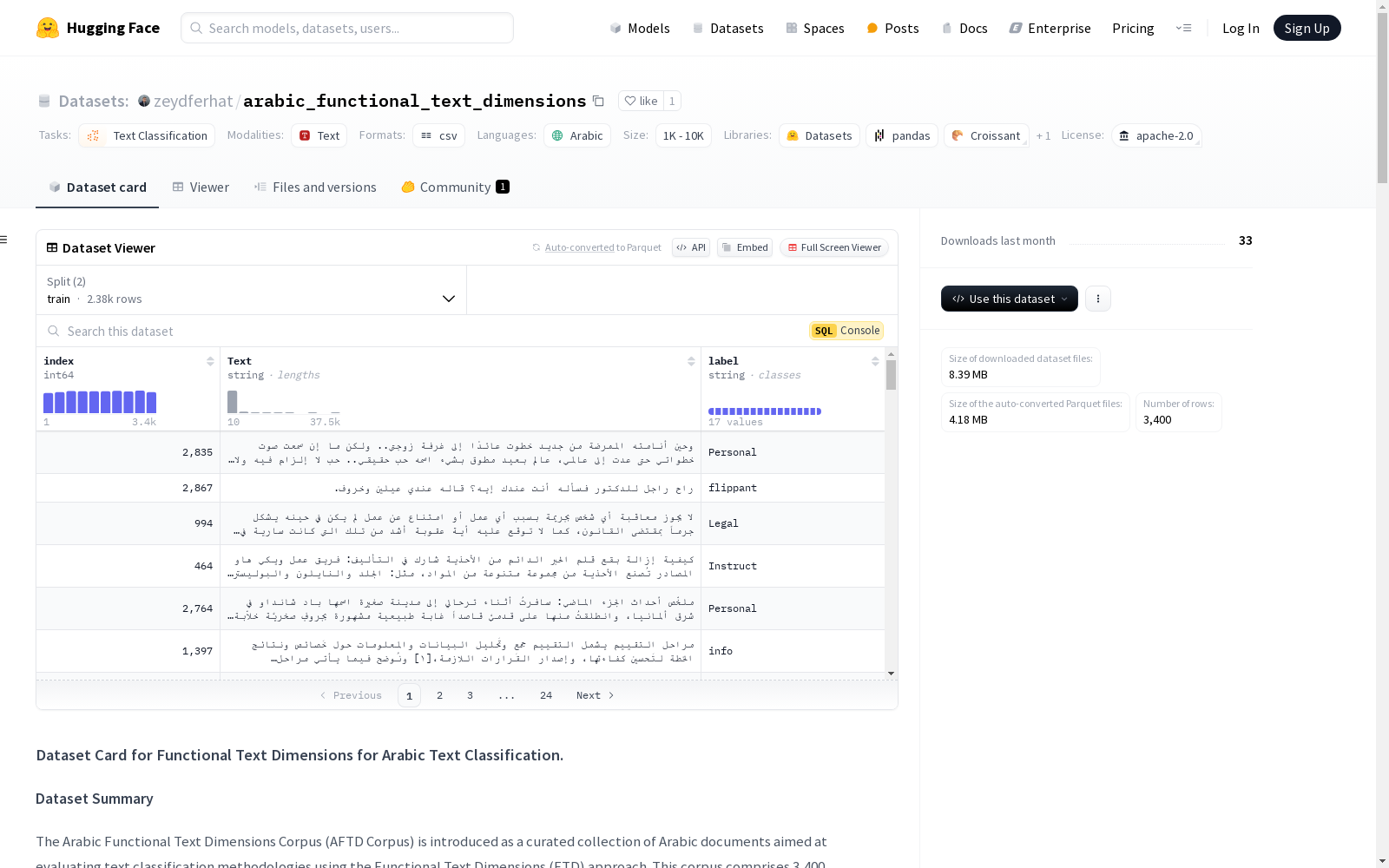Viewport: 1389px width, 868px height.
Task: Select the csv format tag
Action: (x=438, y=135)
